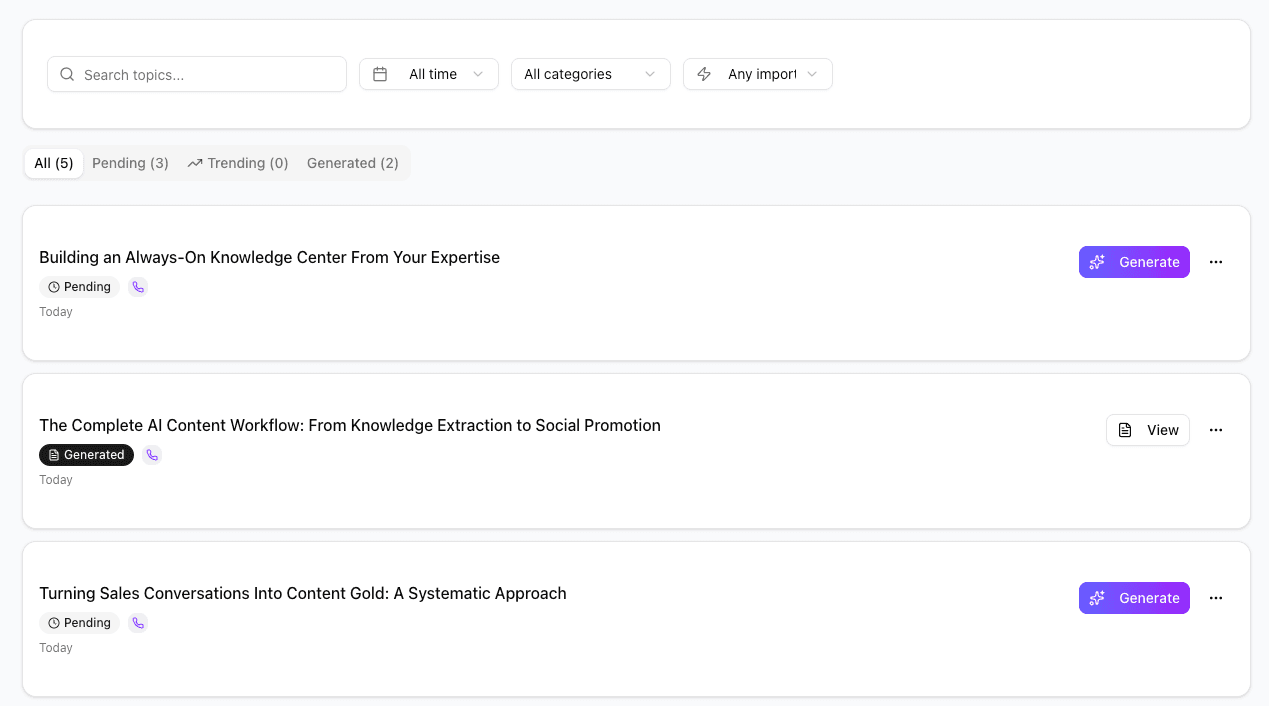Click View on the AI Content Workflow topic
This screenshot has height=706, width=1269.
pos(1148,429)
